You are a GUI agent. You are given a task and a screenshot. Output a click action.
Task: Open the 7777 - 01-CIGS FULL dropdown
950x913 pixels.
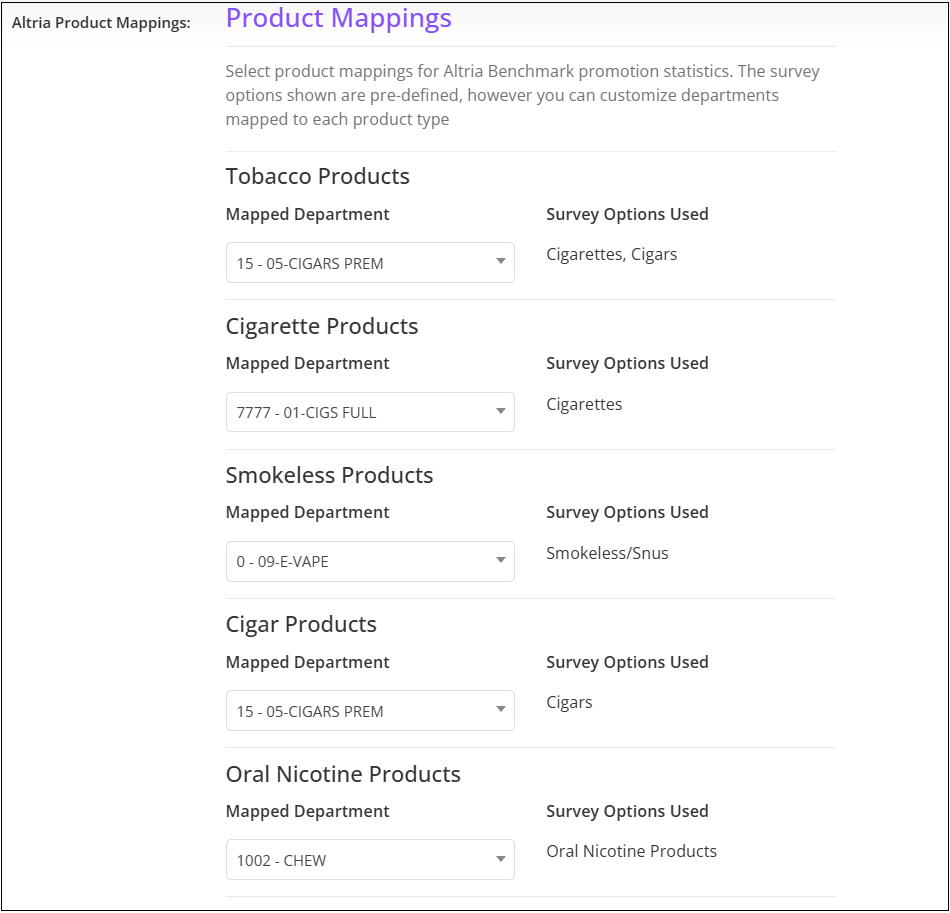point(370,412)
